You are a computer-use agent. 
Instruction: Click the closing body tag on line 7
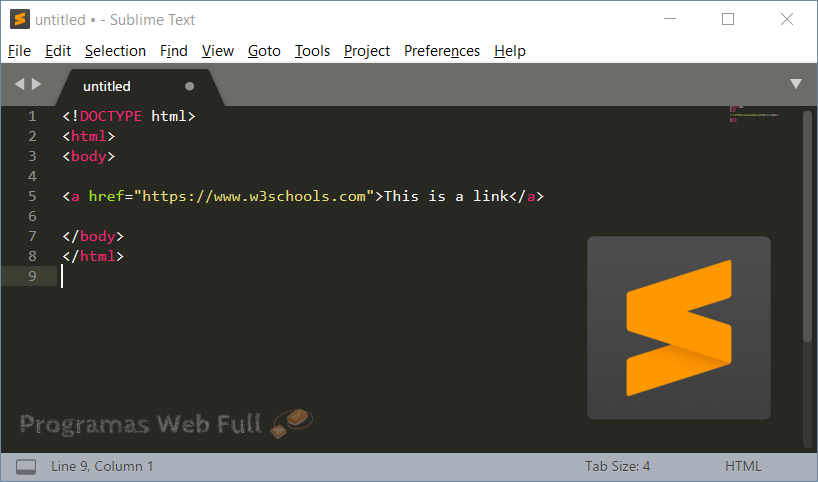point(93,236)
